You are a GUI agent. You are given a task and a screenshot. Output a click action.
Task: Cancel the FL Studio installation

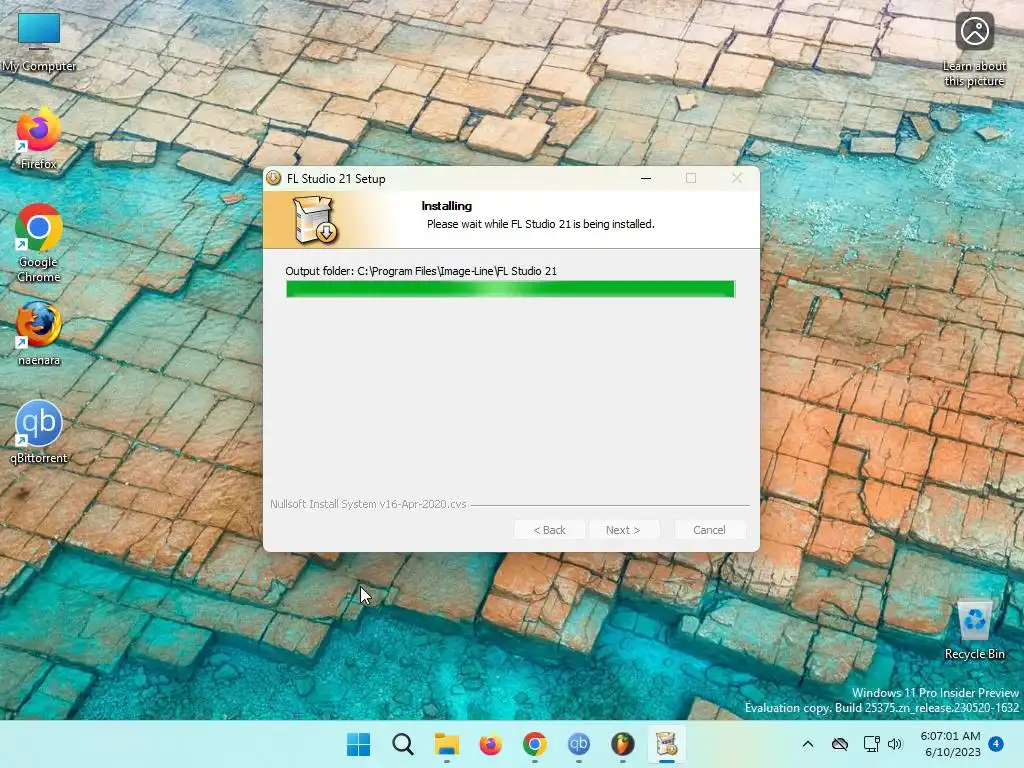coord(709,530)
